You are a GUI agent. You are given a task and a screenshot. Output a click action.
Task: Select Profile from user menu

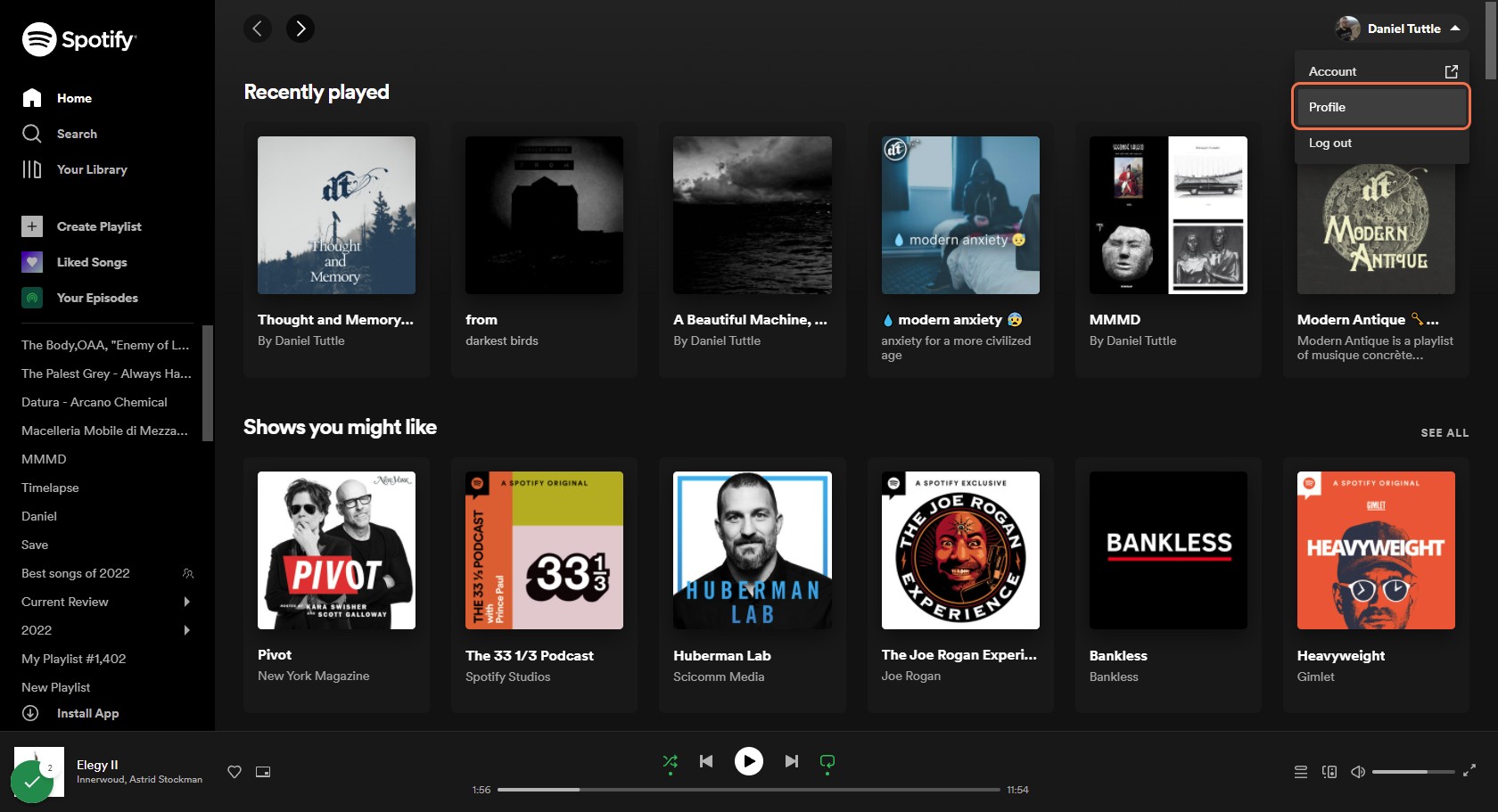click(1381, 107)
